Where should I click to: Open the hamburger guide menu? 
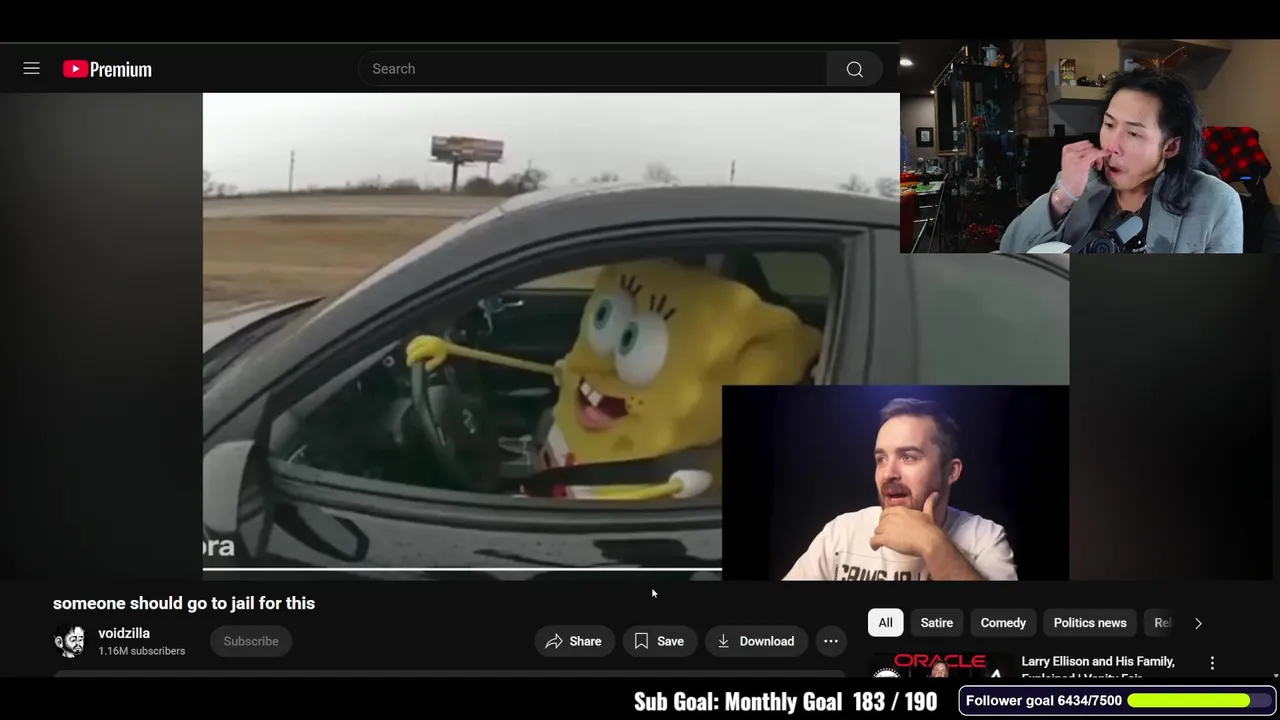point(31,69)
